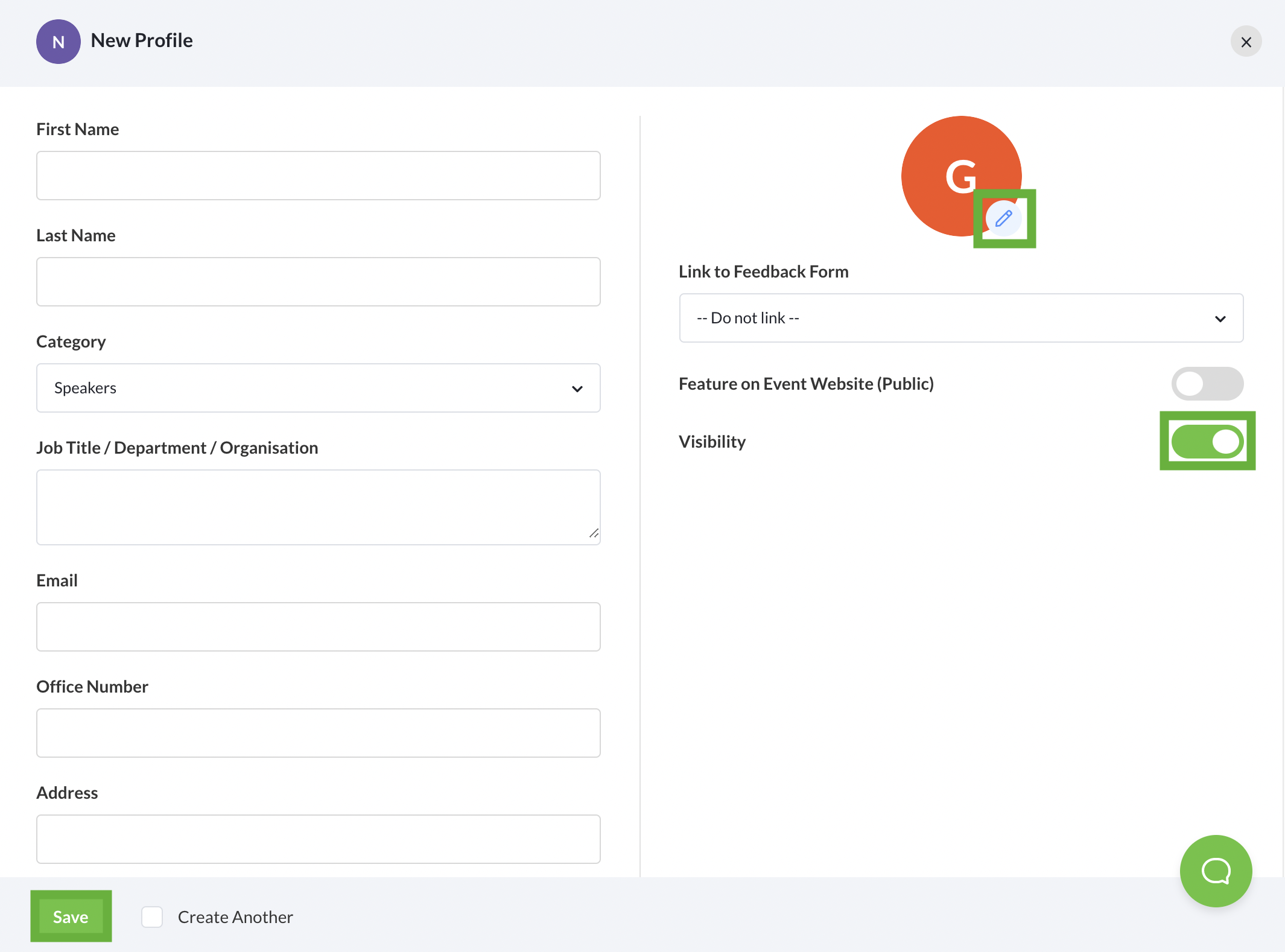The image size is (1285, 952).
Task: Click the Email input box
Action: (318, 627)
